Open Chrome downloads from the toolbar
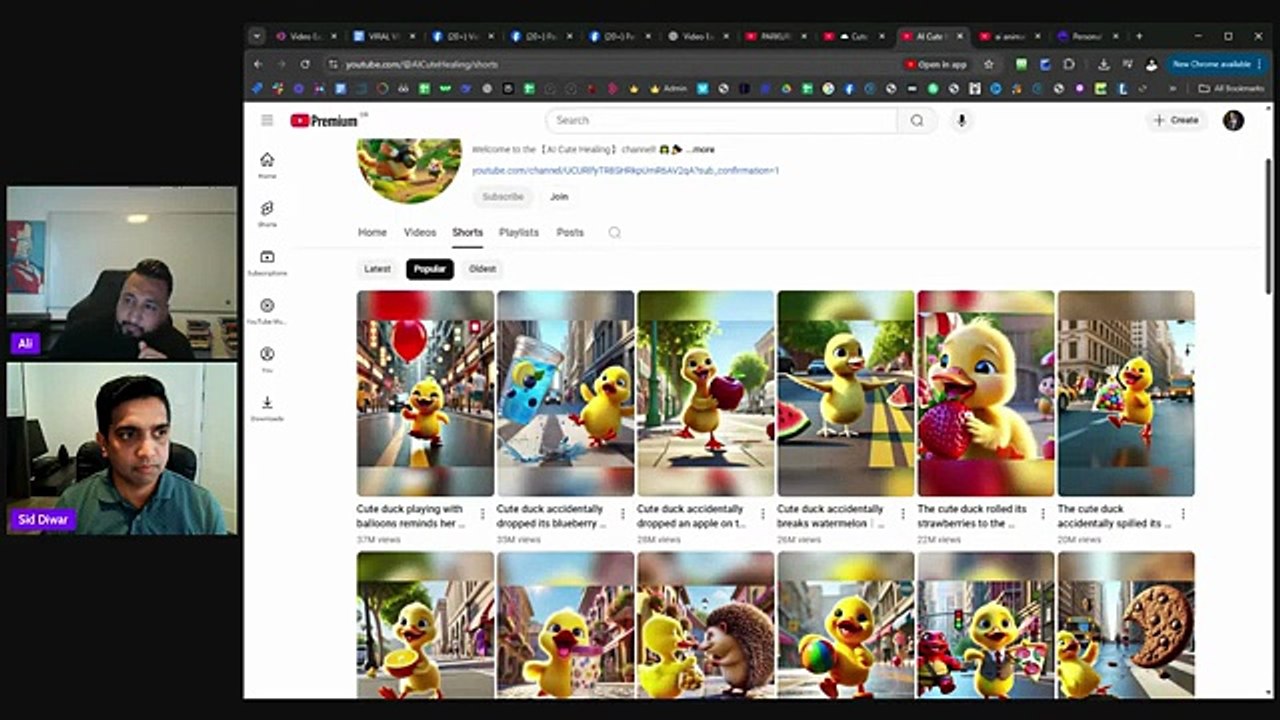1280x720 pixels. [x=1104, y=64]
